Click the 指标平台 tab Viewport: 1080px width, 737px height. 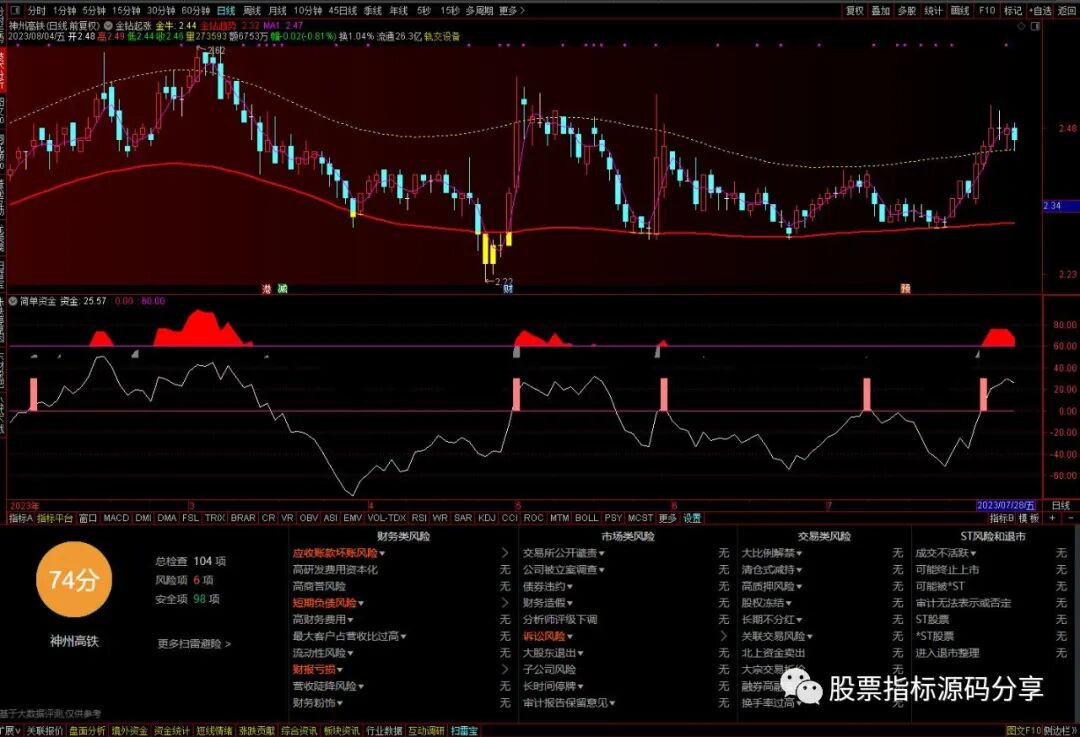(x=55, y=518)
